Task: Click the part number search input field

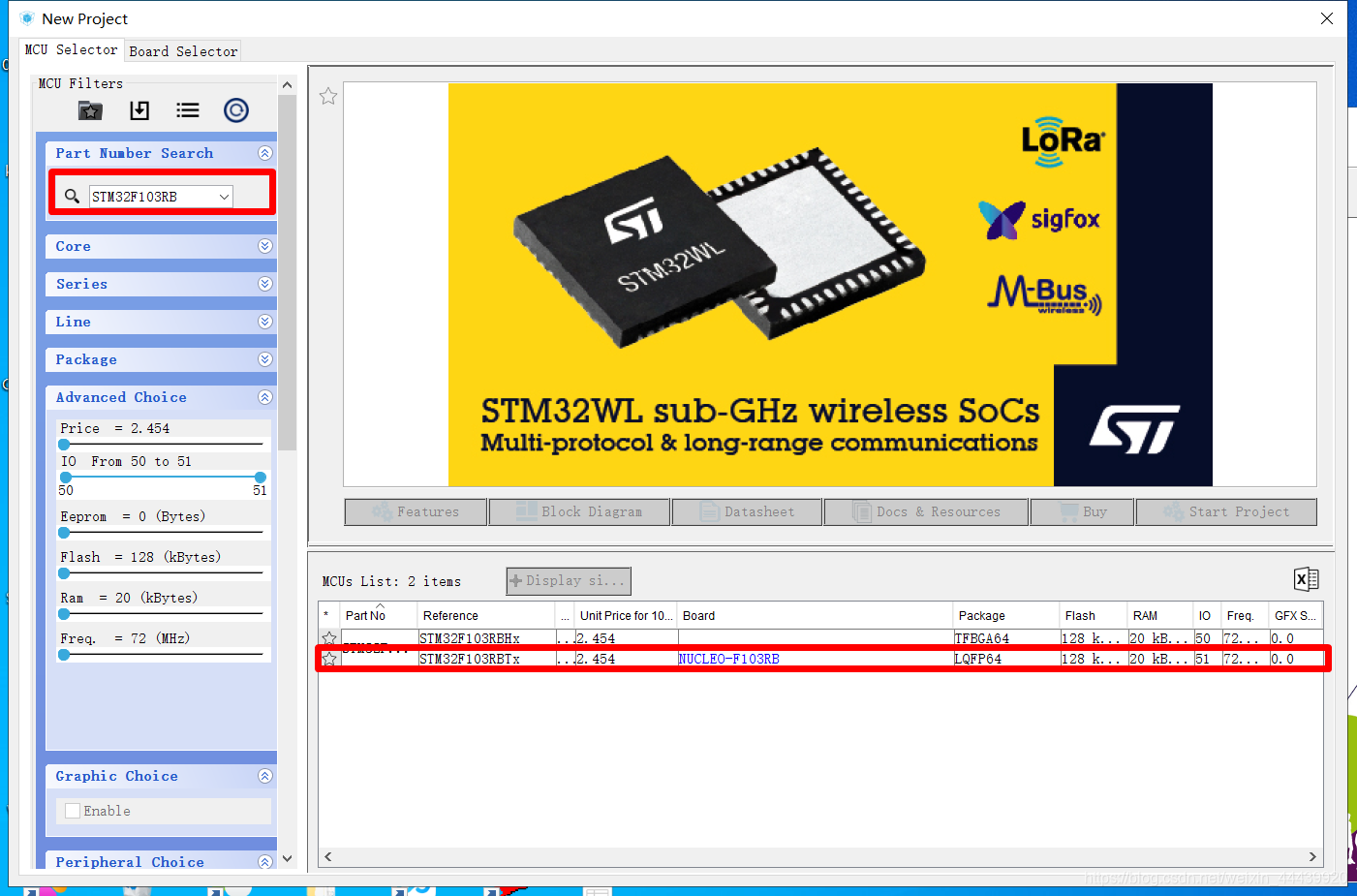Action: click(153, 197)
